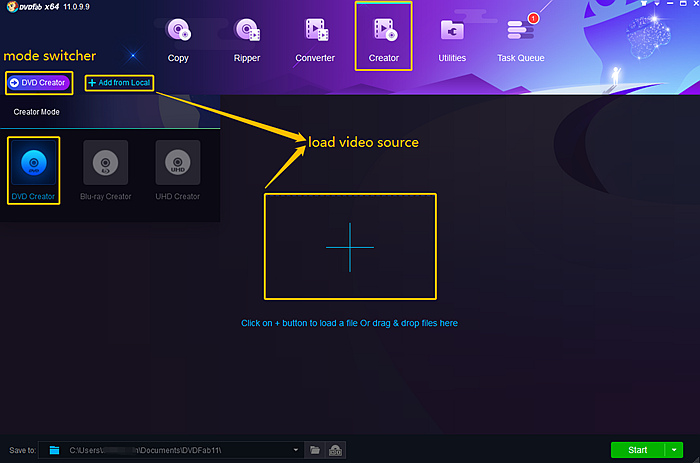Choose ISO image output icon
Viewport: 700px width, 463px height.
pyautogui.click(x=335, y=450)
